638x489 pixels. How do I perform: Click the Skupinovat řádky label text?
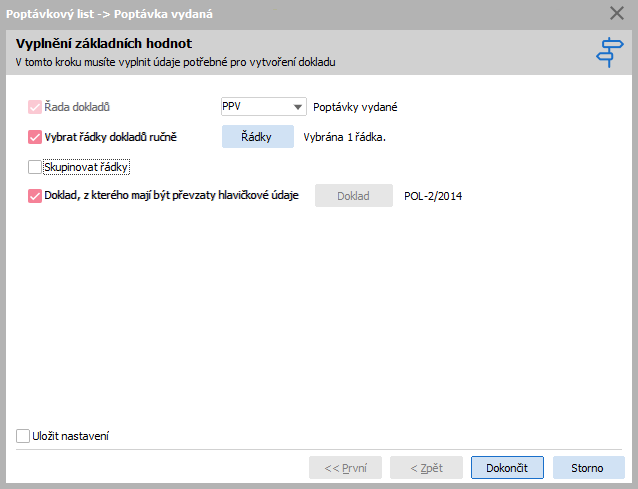[86, 167]
